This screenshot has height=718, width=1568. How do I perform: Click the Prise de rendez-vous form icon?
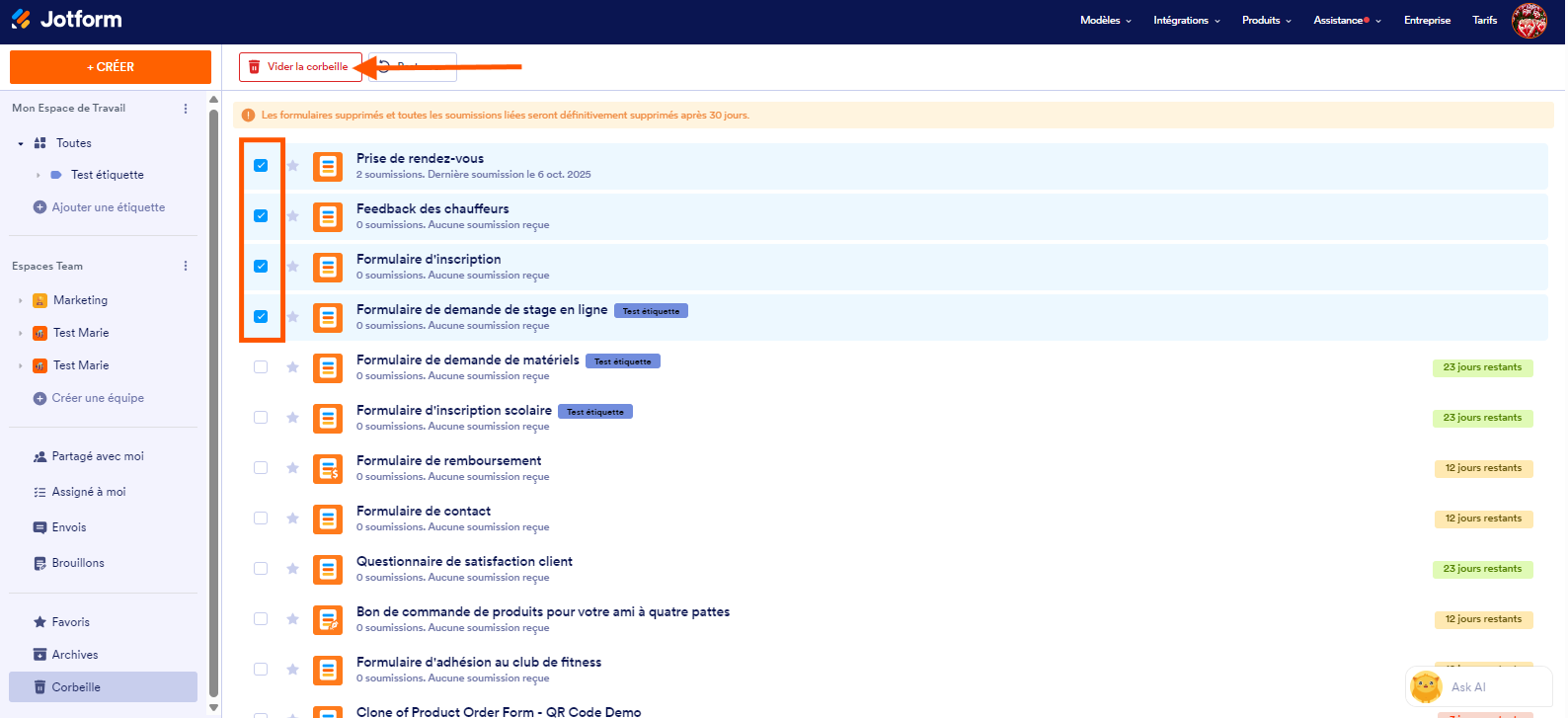(x=328, y=167)
